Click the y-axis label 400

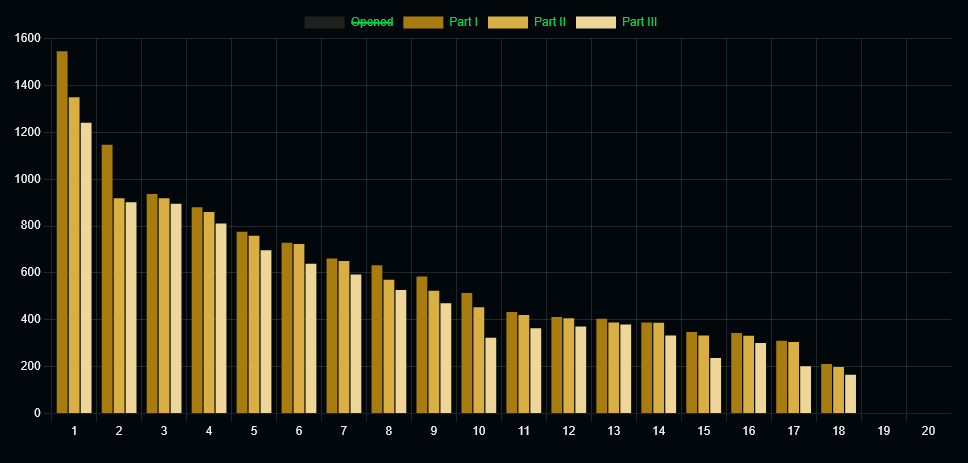30,320
